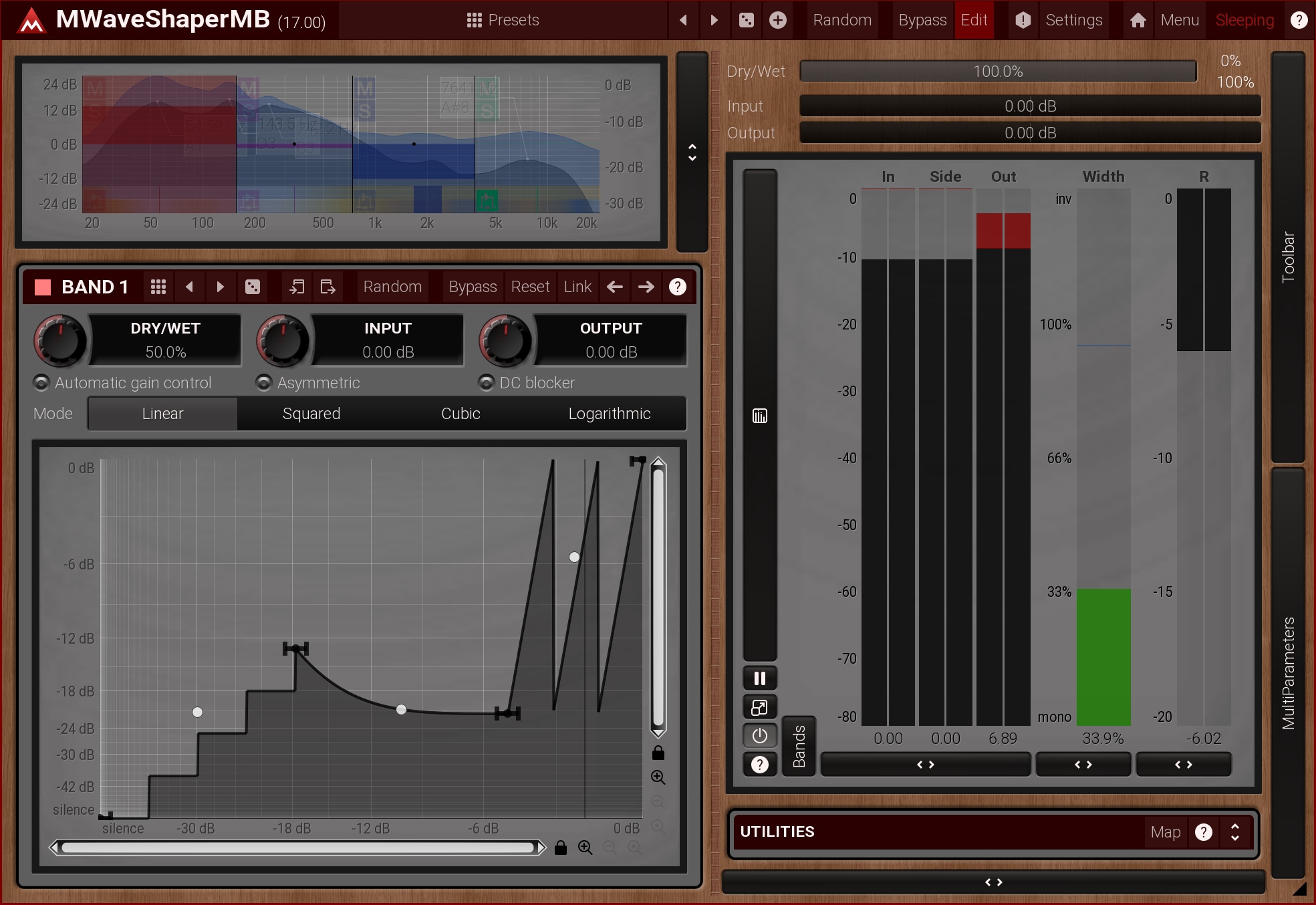Click the home icon in top bar
Viewport: 1316px width, 905px height.
tap(1138, 20)
